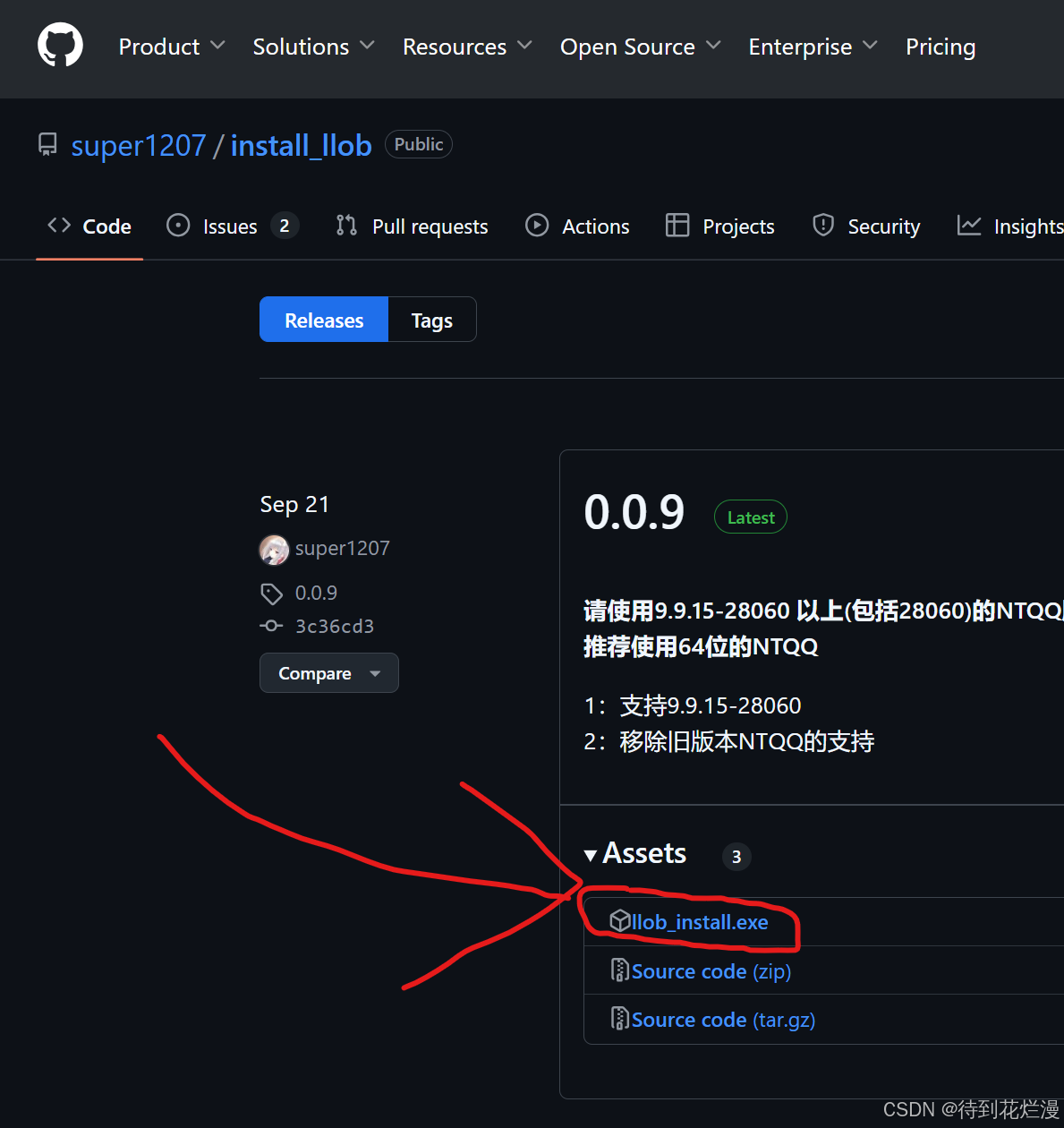Click the Pull requests branch icon
Screen dimensions: 1064x1128
346,226
